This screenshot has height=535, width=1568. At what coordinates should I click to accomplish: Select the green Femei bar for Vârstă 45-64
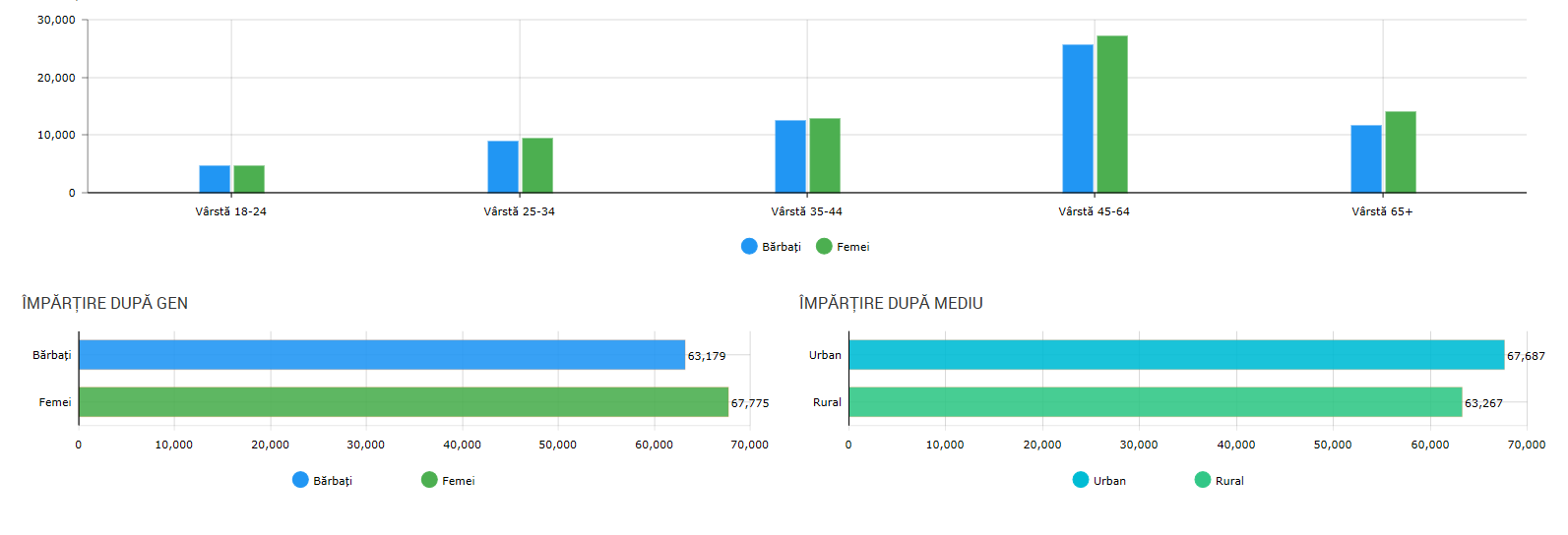point(1112,114)
